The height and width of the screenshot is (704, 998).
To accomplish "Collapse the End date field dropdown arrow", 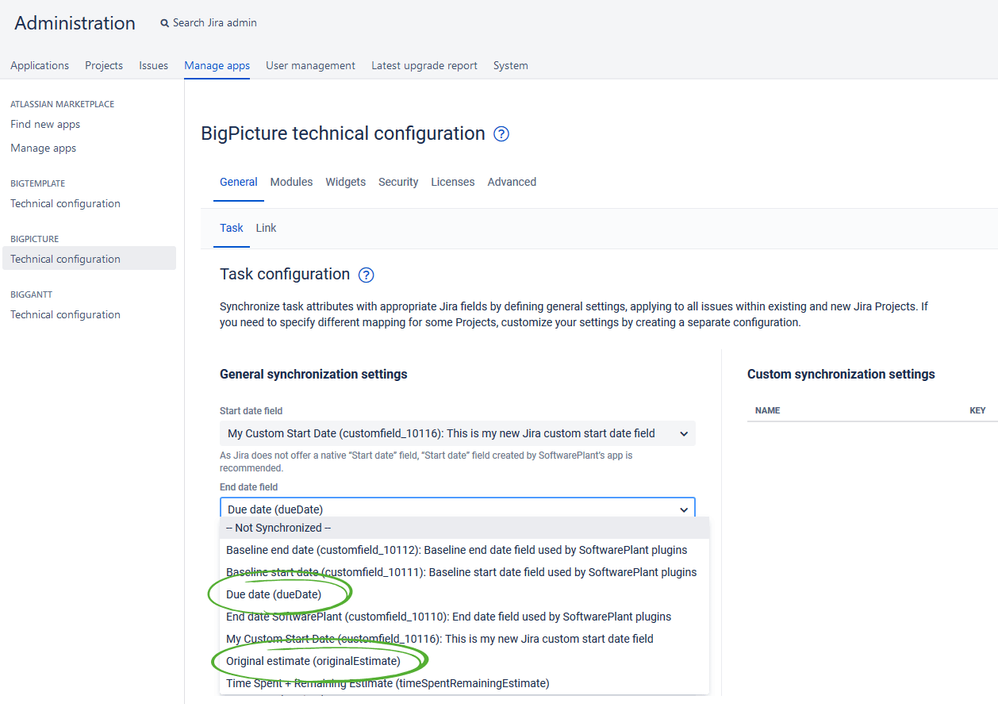I will [x=684, y=509].
